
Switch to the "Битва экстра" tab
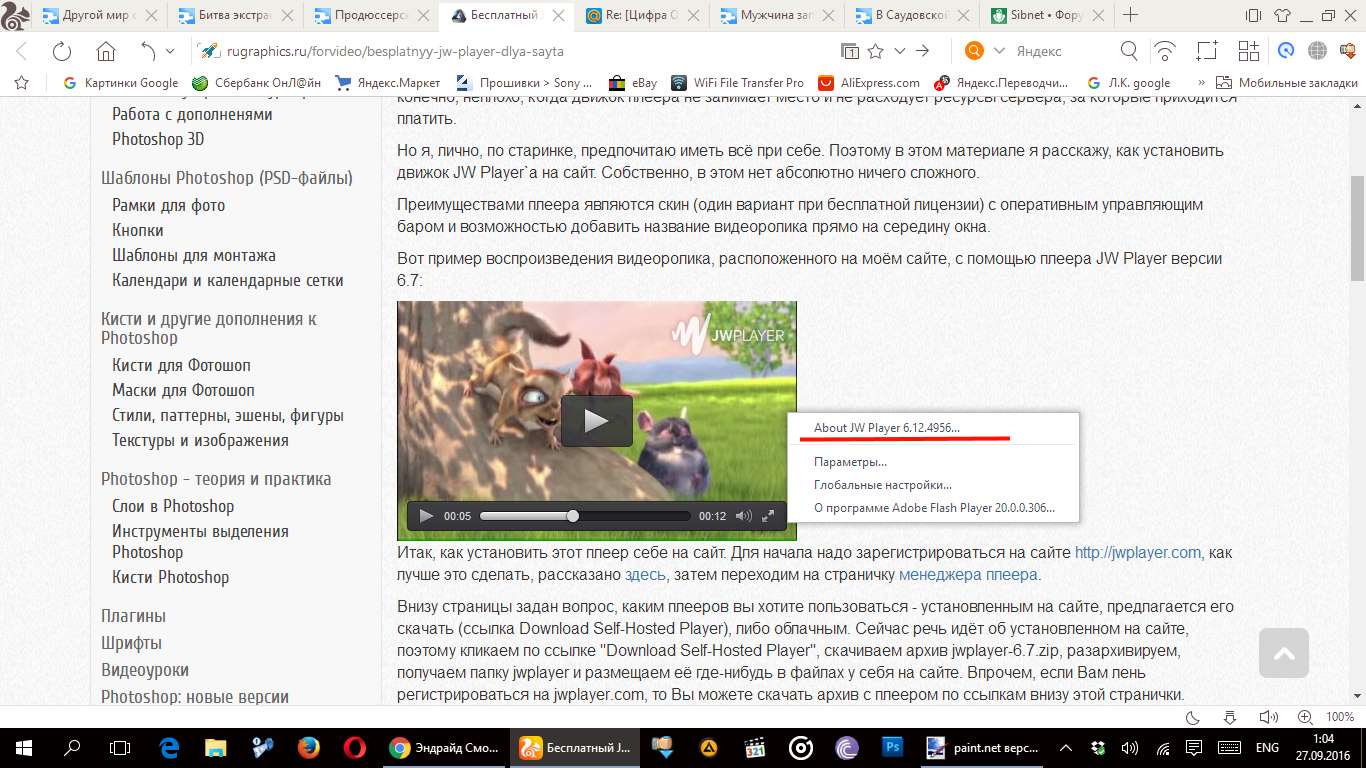pos(238,15)
